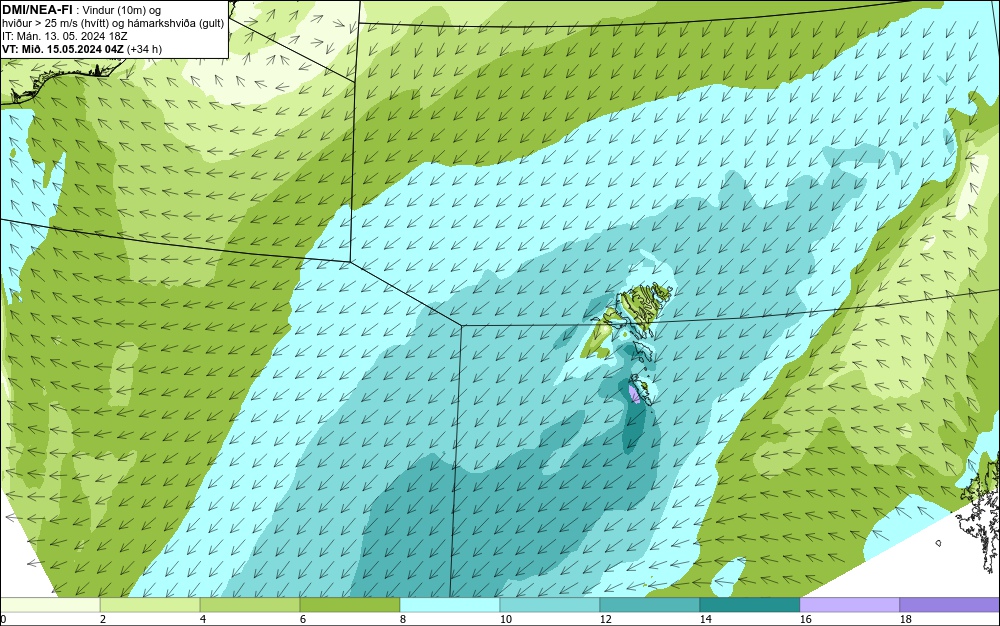Click the '(+34 h)' forecast offset text

coord(144,49)
